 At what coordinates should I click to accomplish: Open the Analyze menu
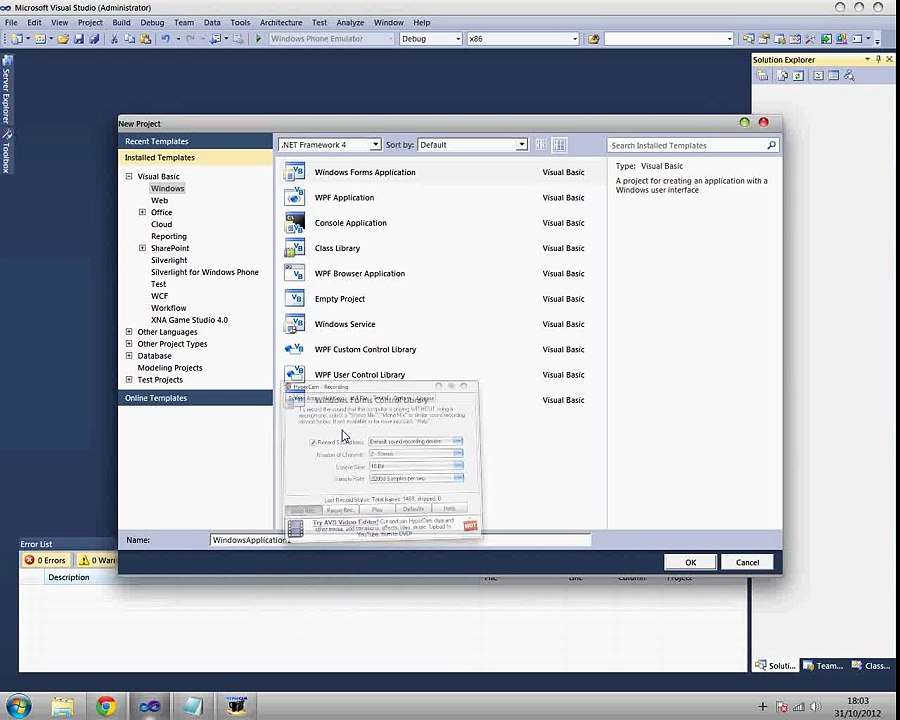pyautogui.click(x=350, y=22)
